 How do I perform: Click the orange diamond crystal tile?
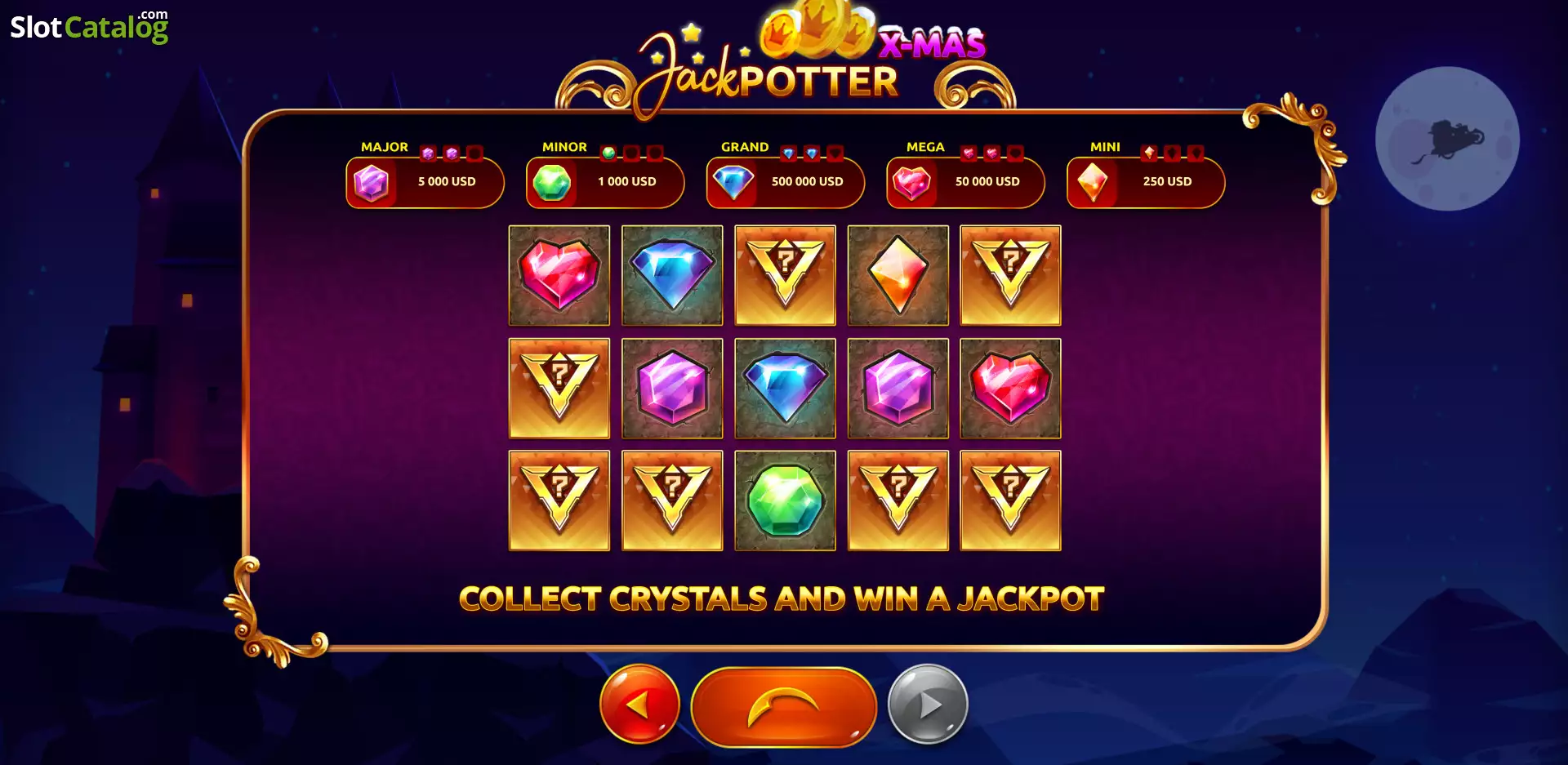click(898, 276)
